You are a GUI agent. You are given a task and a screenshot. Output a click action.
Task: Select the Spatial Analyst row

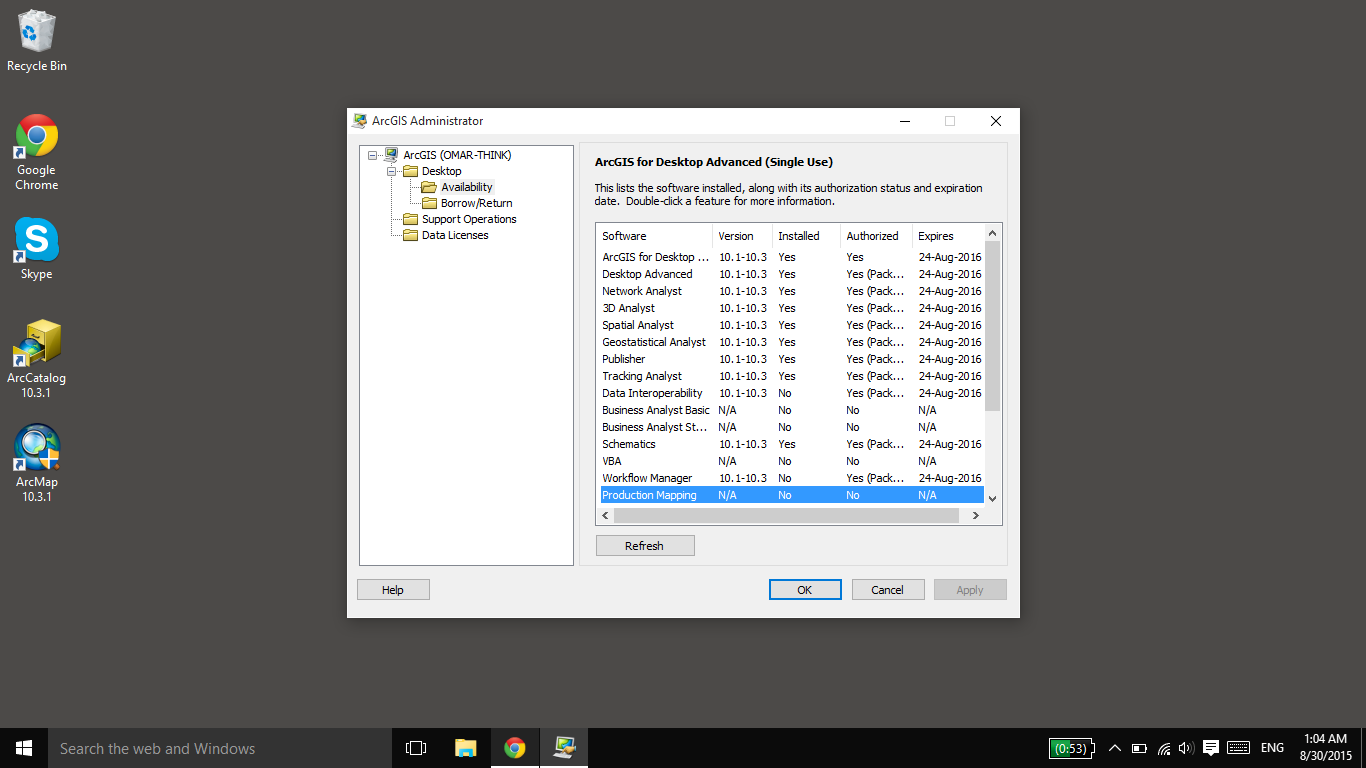791,325
